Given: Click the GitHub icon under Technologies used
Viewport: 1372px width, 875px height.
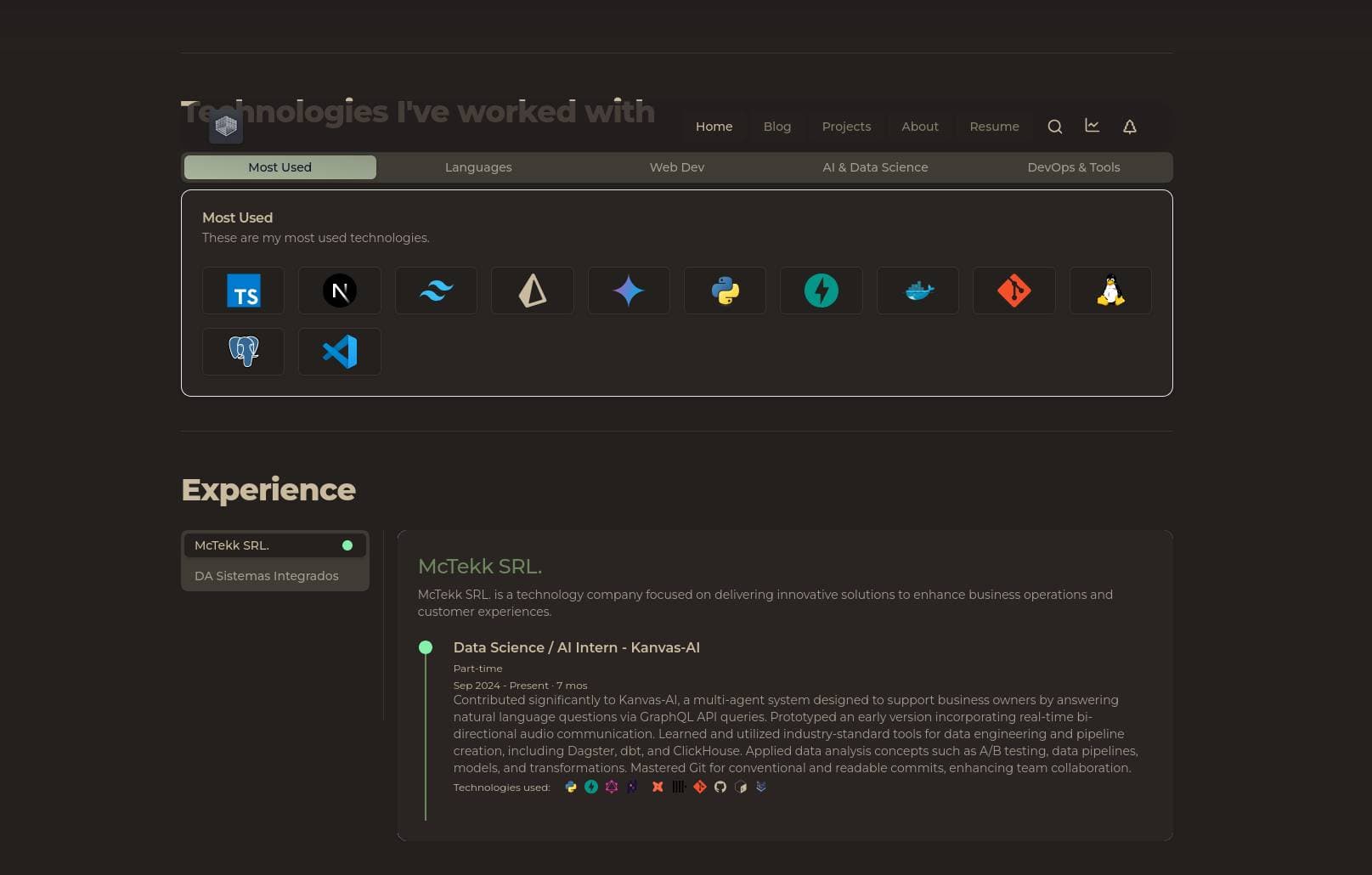Looking at the screenshot, I should click(720, 787).
